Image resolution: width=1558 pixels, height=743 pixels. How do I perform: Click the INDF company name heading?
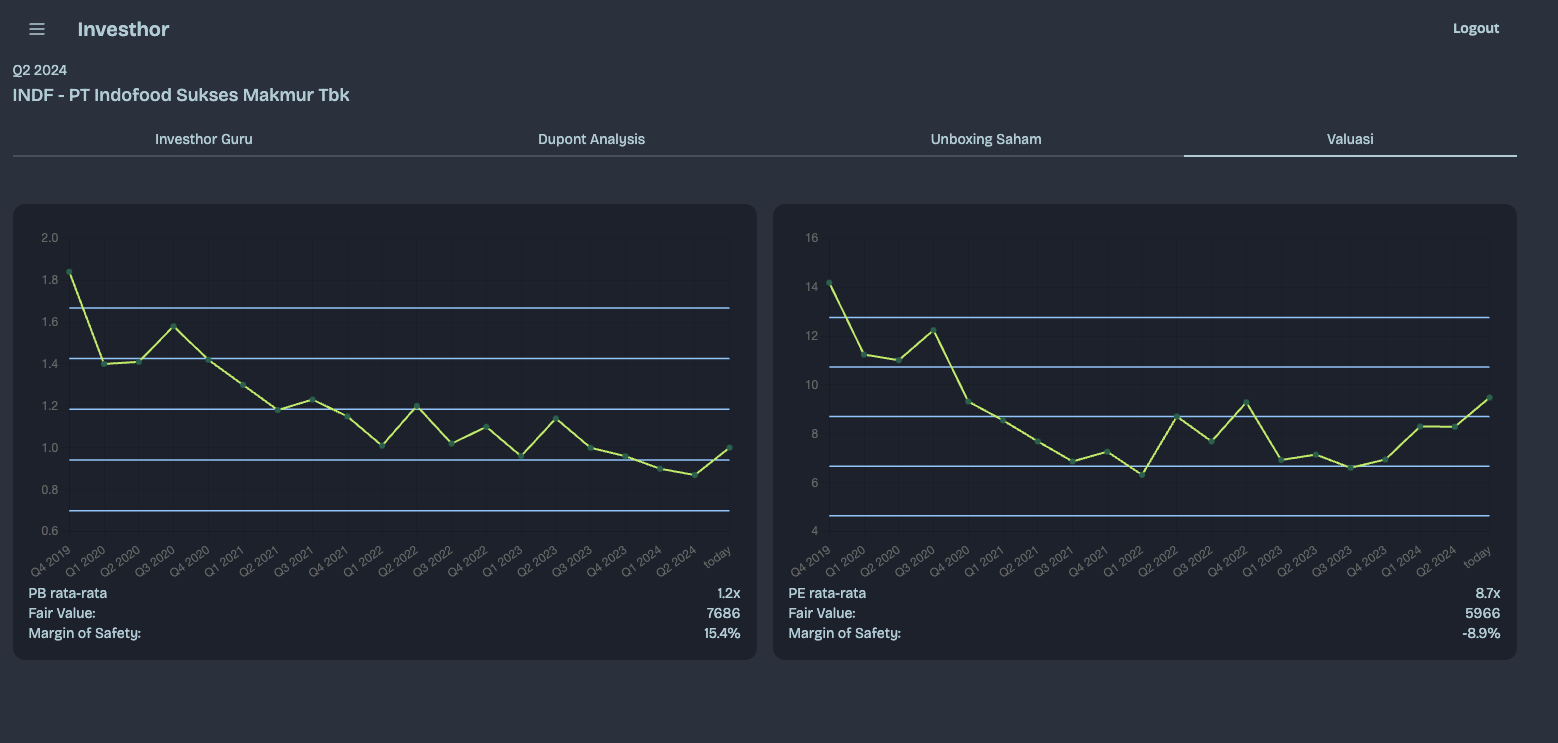181,95
